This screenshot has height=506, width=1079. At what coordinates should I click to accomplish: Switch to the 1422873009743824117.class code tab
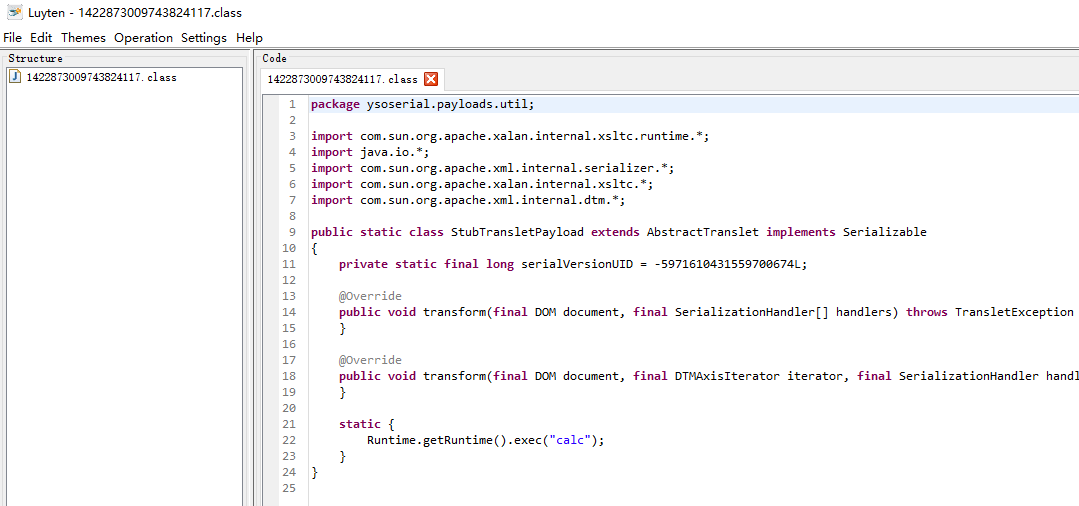click(x=342, y=79)
